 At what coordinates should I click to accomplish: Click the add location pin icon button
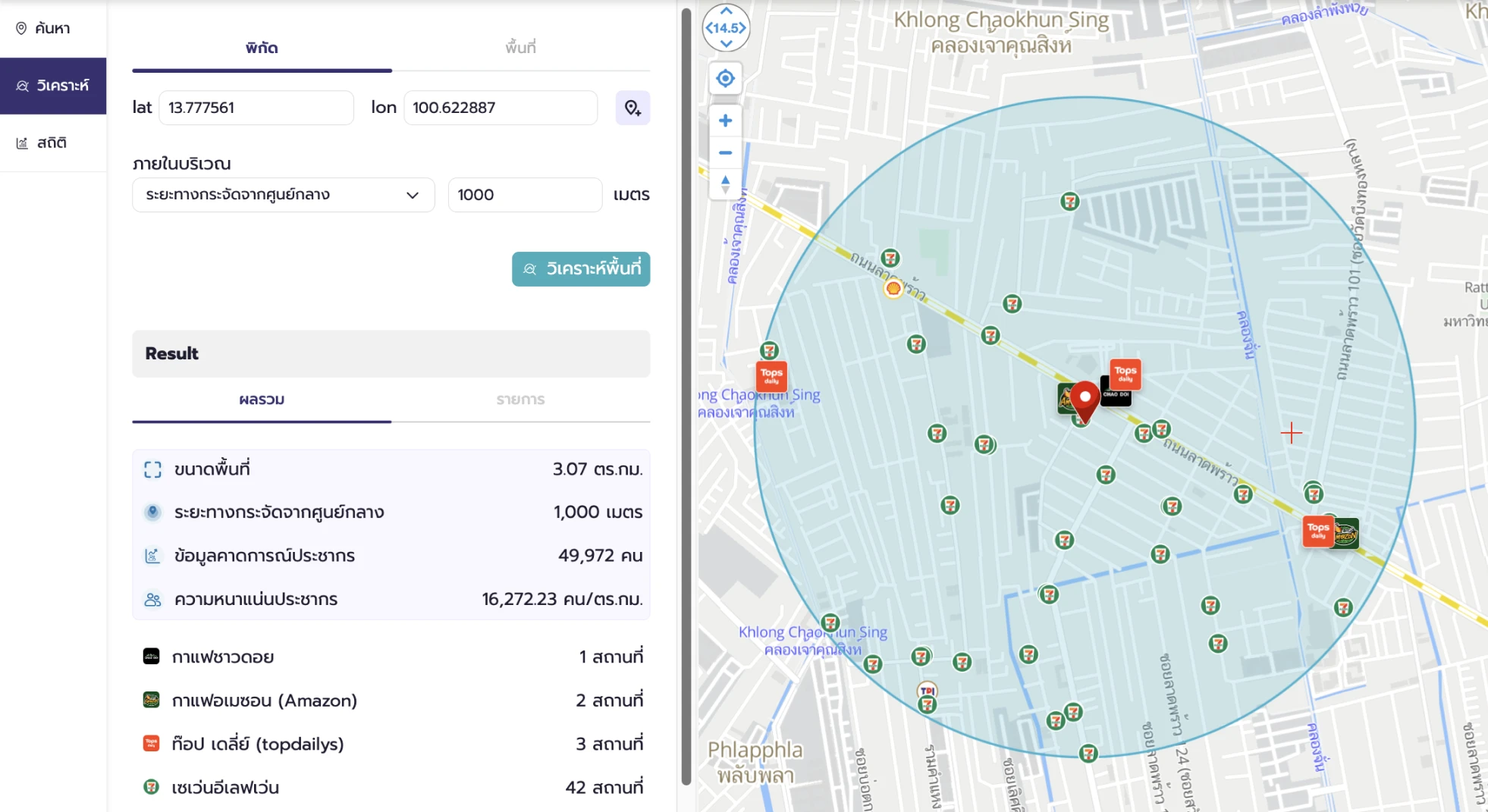point(633,108)
